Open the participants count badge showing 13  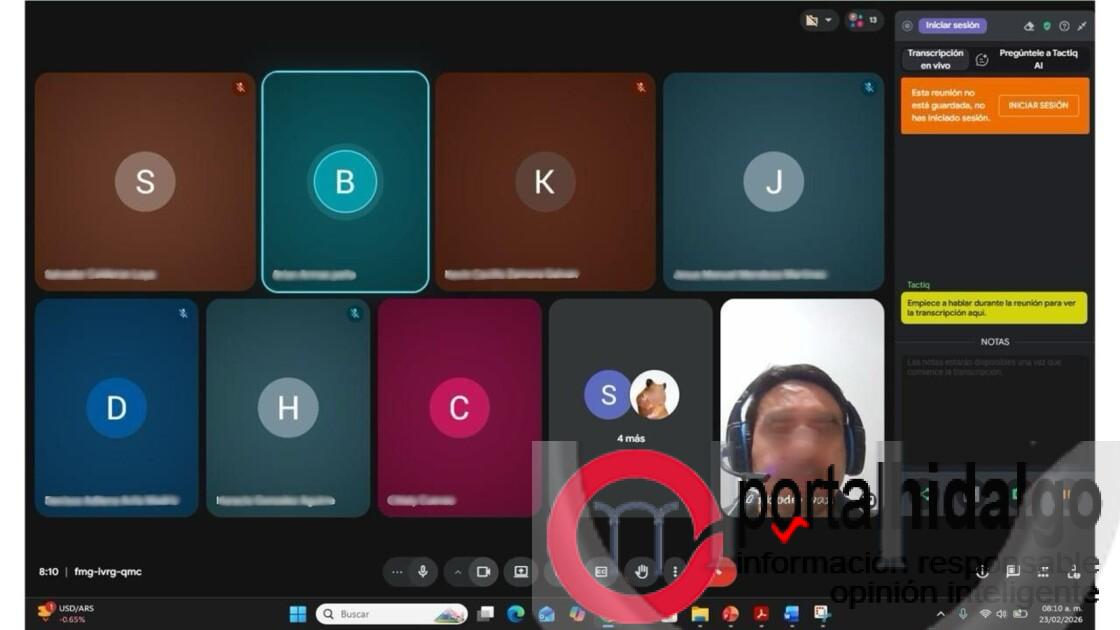(864, 20)
